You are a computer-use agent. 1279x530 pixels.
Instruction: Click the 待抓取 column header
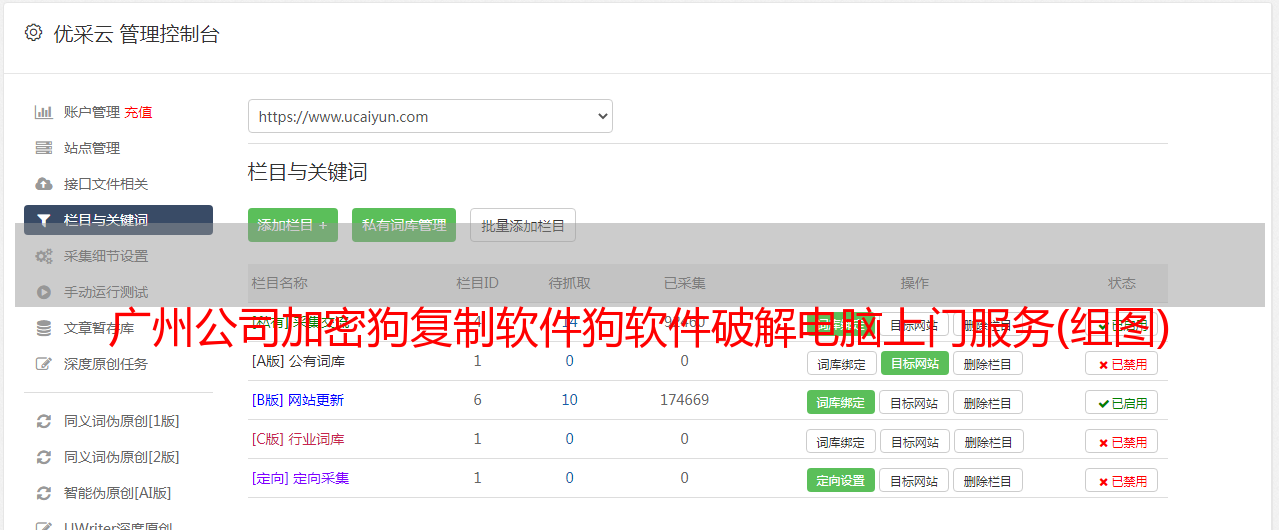(569, 283)
